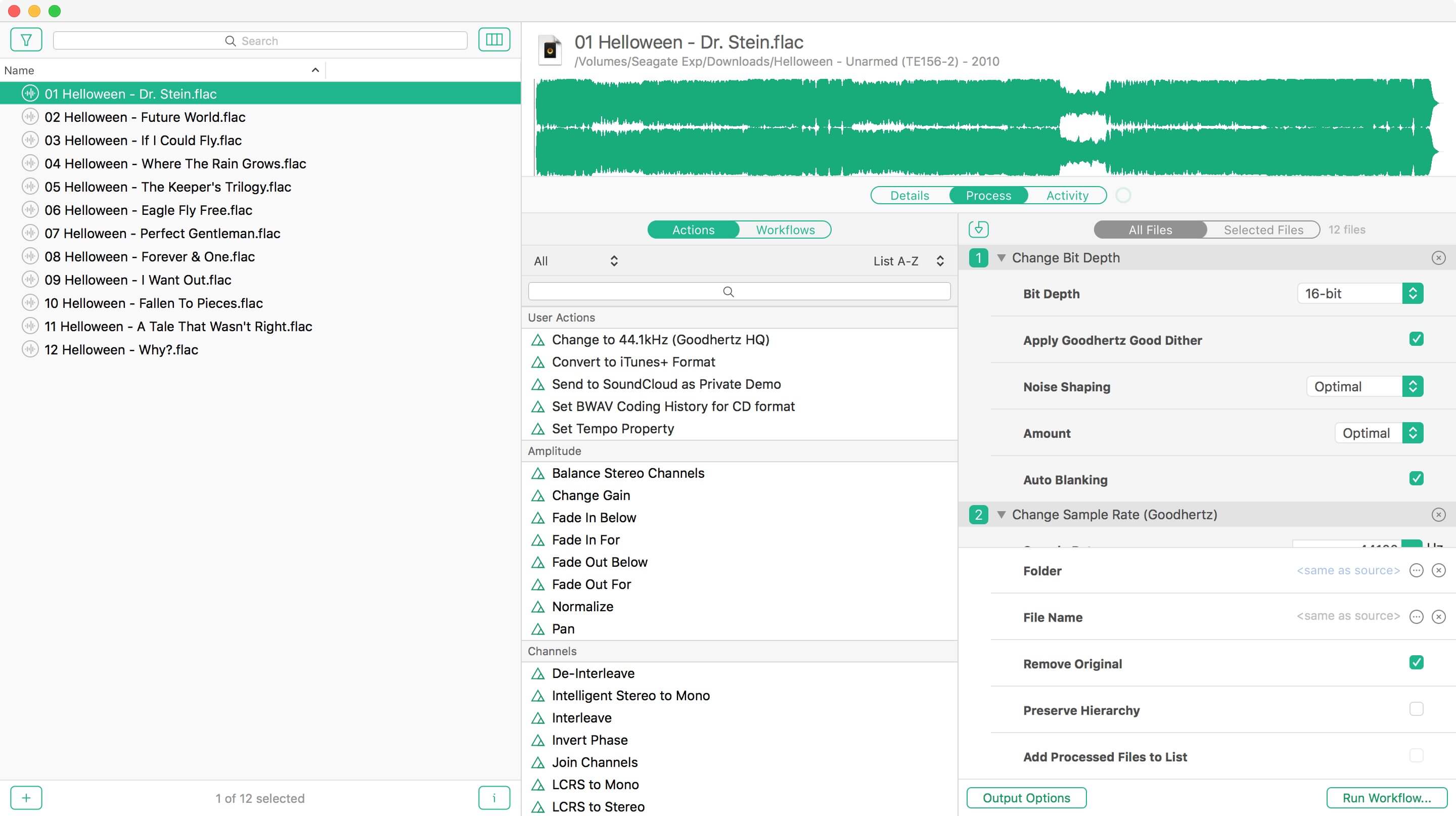Click the step 1 number badge
Viewport: 1456px width, 816px height.
[x=978, y=258]
